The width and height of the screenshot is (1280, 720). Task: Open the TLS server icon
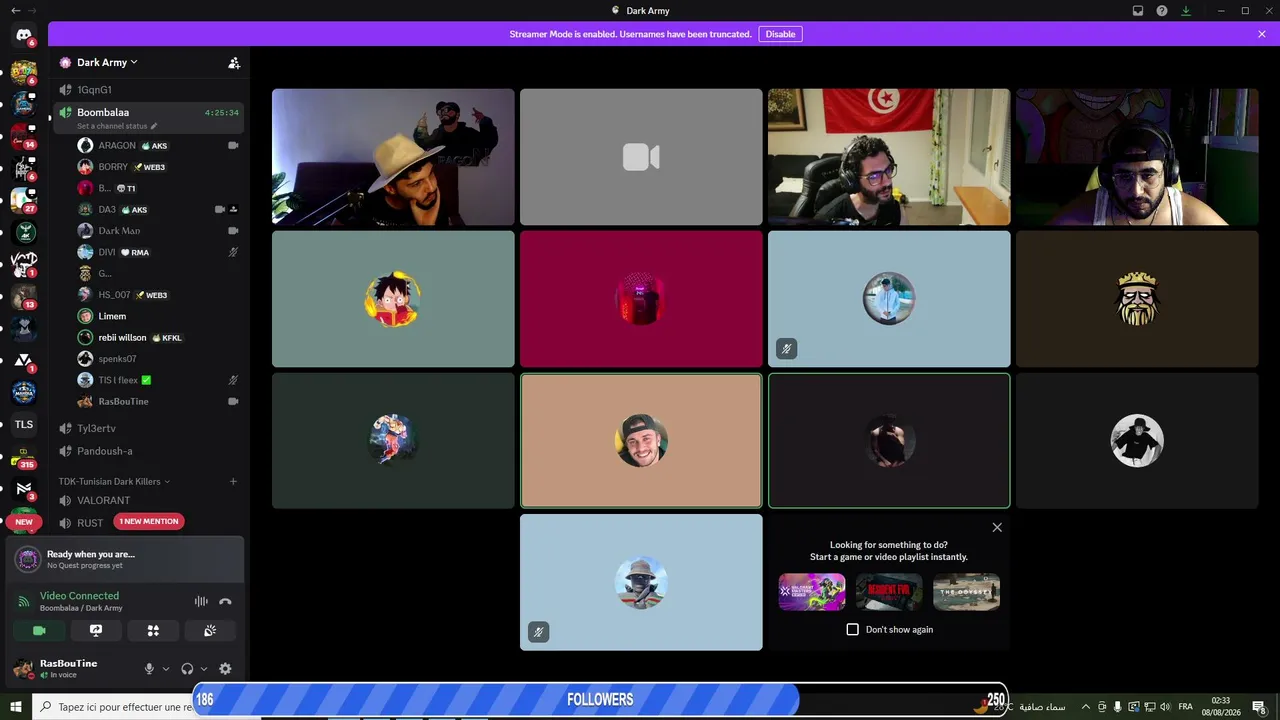[x=24, y=424]
